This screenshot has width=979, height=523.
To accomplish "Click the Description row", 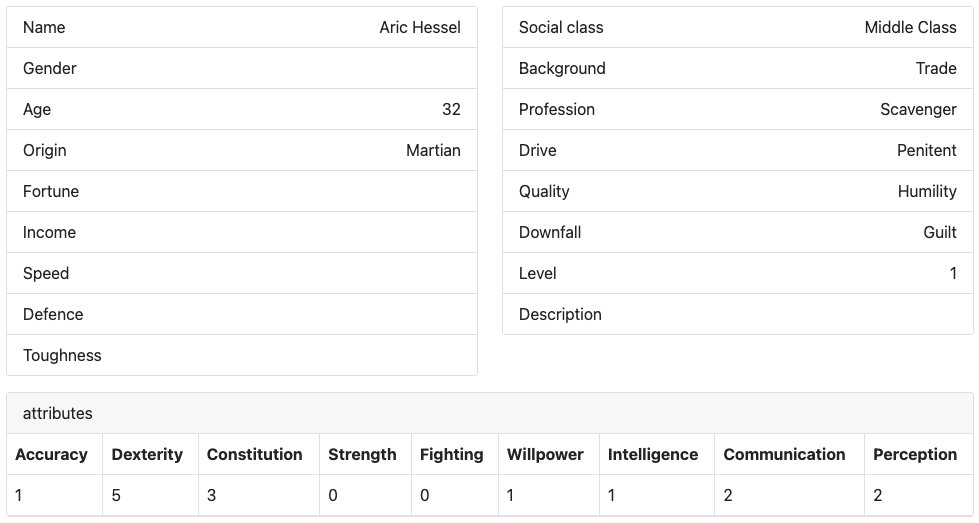I will pyautogui.click(x=737, y=314).
